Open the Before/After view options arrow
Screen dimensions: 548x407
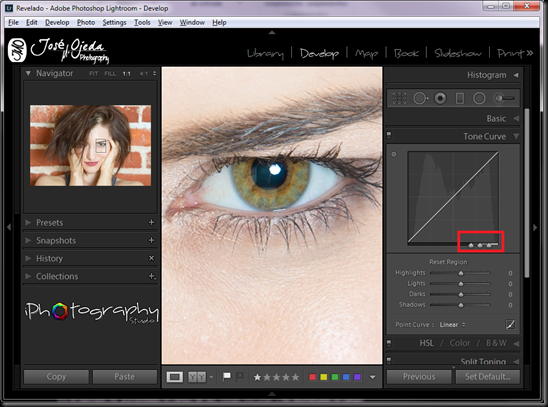[211, 377]
